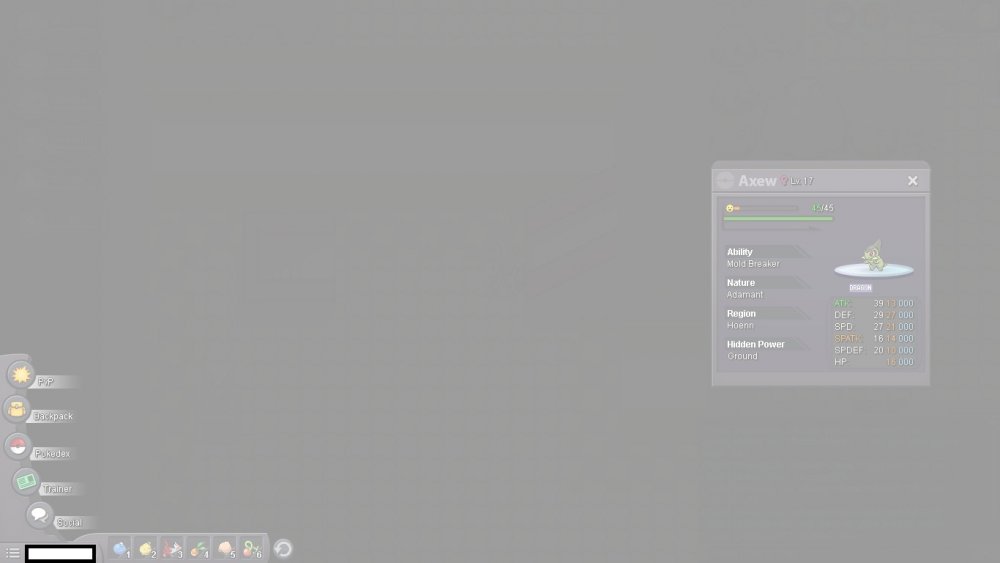The width and height of the screenshot is (1000, 563).
Task: Open the Trainer card icon
Action: coord(25,481)
